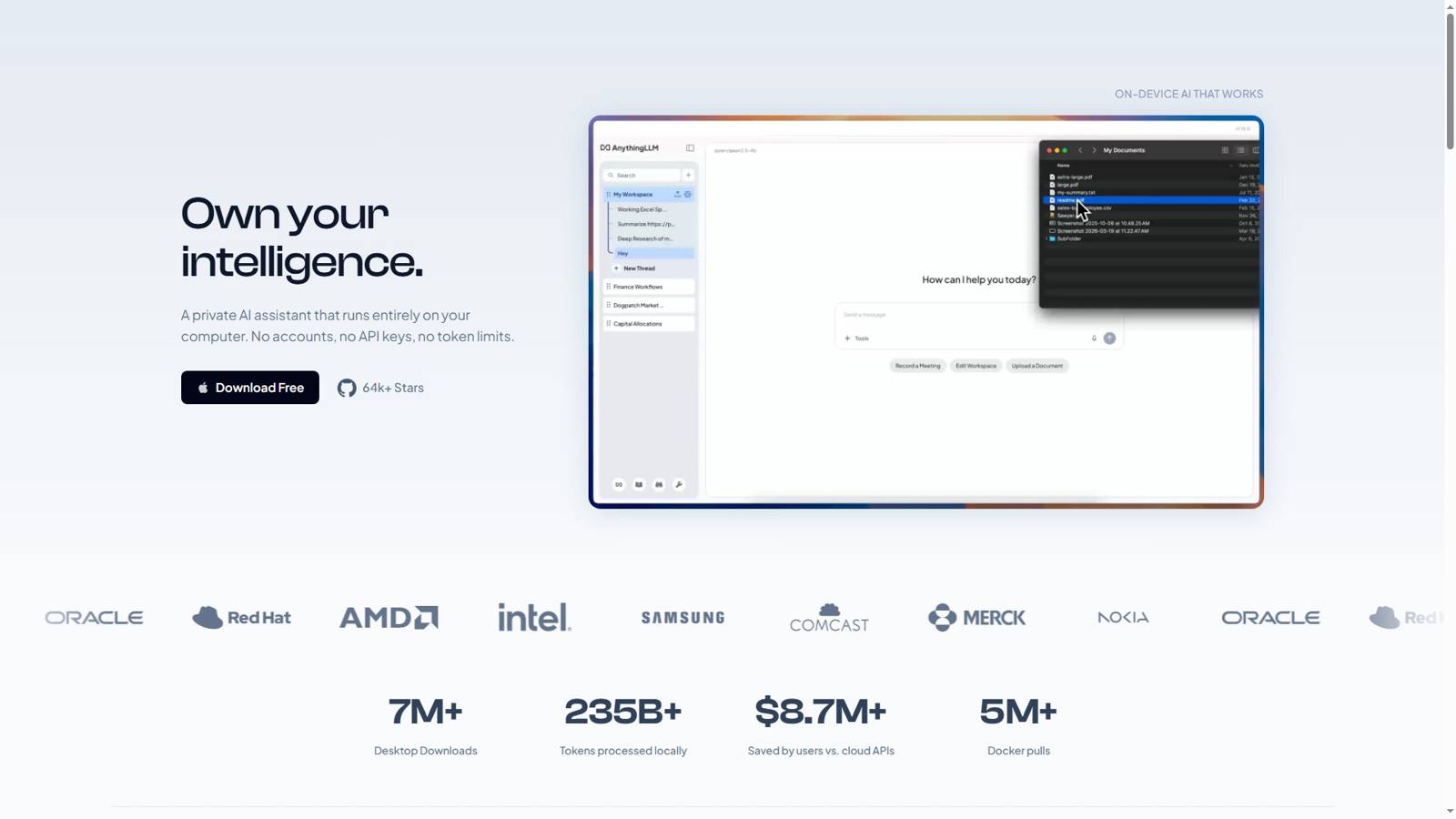Screen dimensions: 1456x819
Task: Click the book icon in sidebar footer
Action: [x=639, y=485]
